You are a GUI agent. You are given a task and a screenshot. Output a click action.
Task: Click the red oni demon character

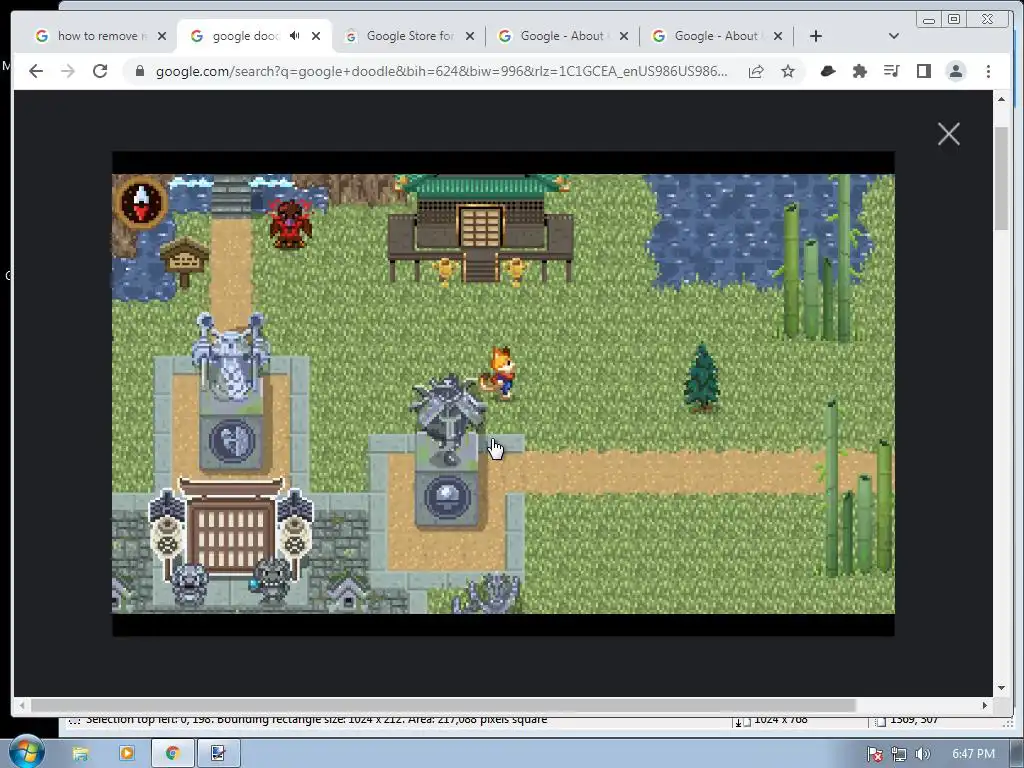(x=291, y=223)
